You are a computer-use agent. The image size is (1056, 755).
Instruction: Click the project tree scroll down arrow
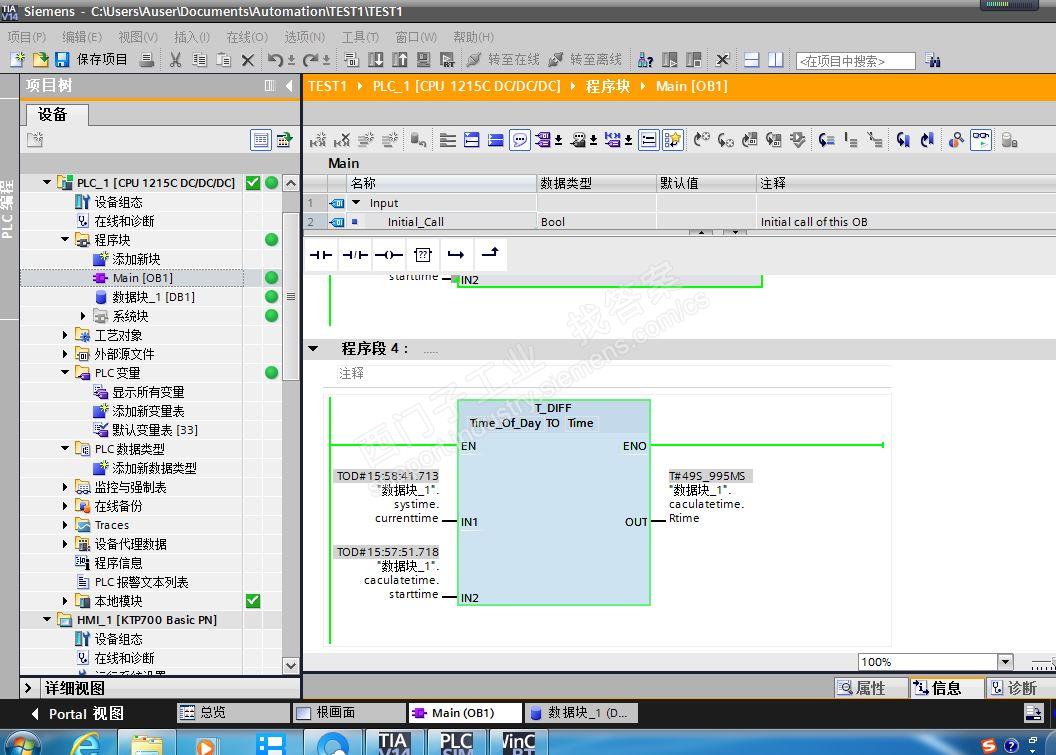291,665
